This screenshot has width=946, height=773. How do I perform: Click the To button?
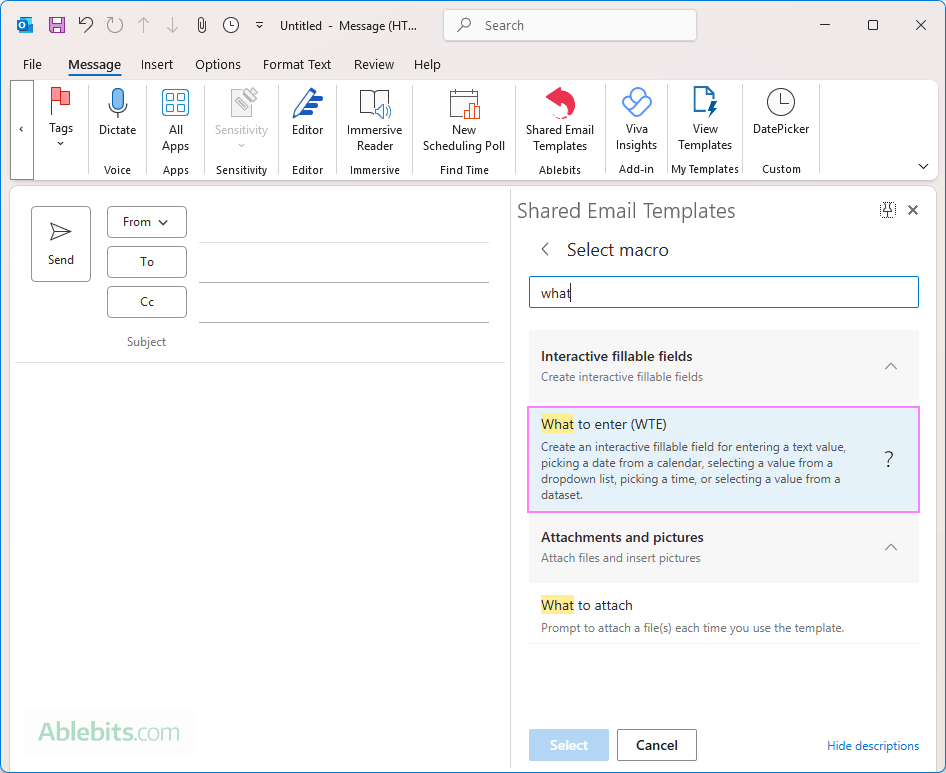[x=147, y=262]
